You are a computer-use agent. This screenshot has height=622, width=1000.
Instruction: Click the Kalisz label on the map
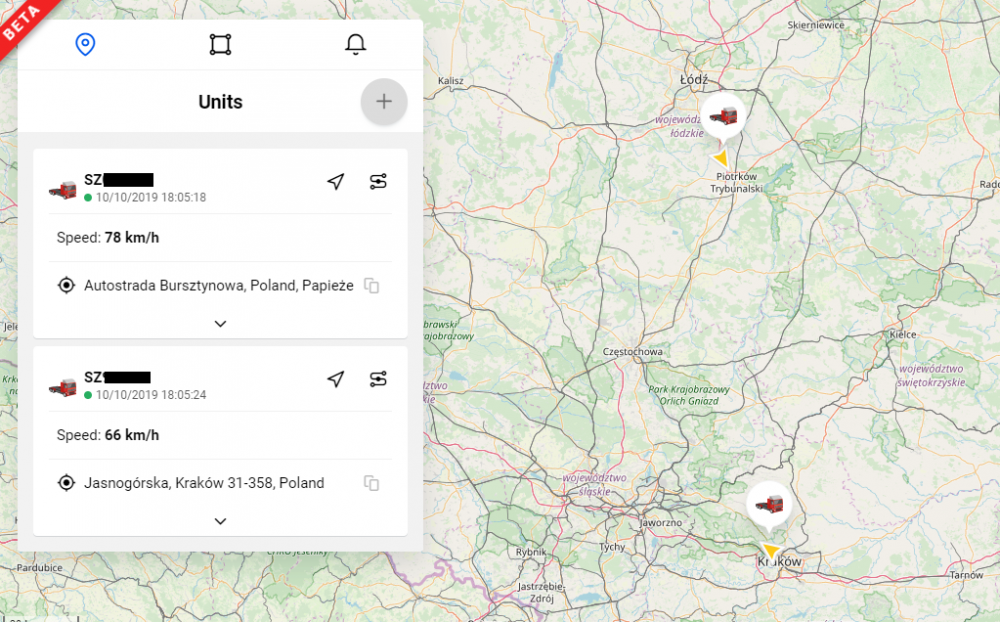click(x=451, y=81)
